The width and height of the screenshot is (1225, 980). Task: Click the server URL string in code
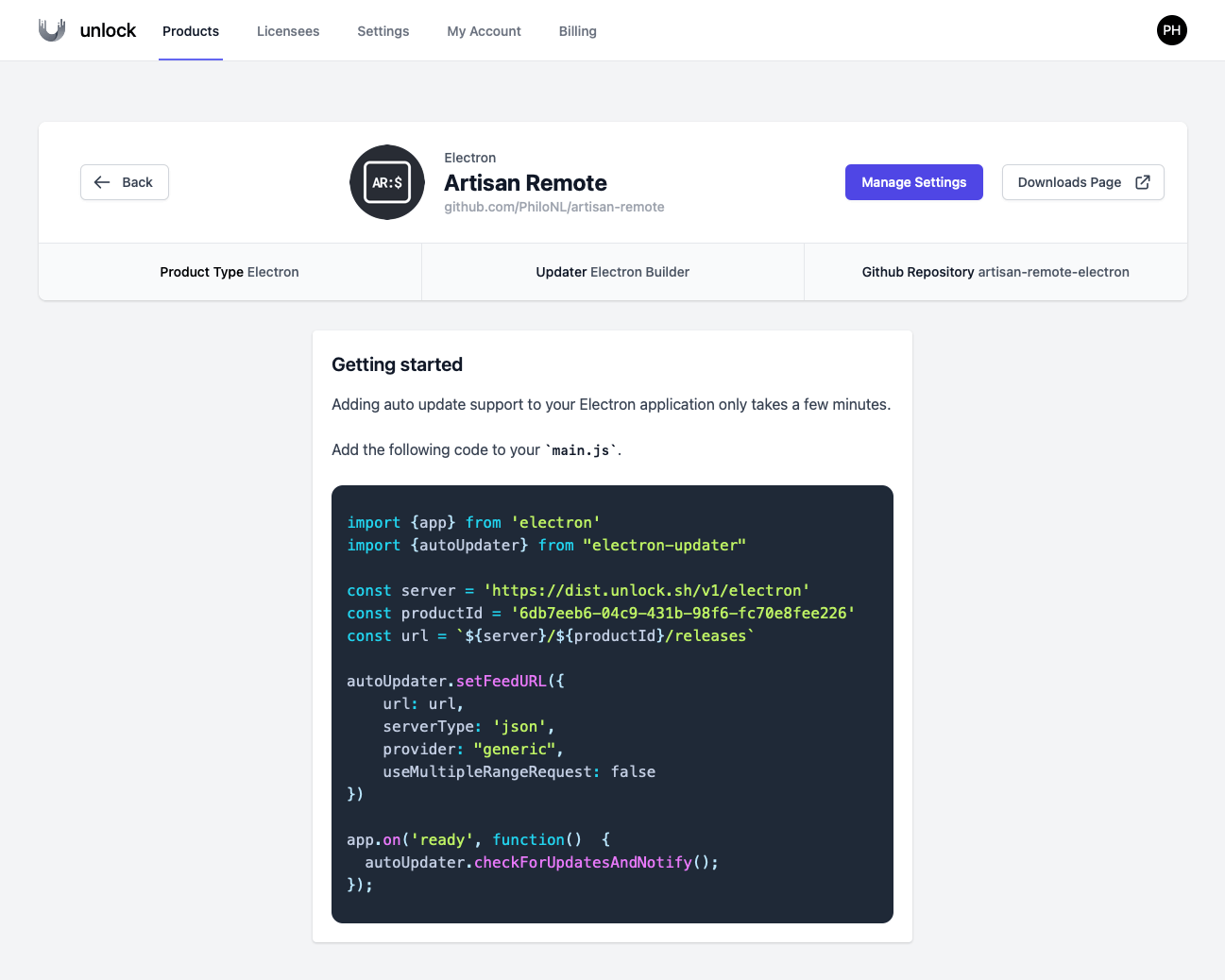click(647, 590)
